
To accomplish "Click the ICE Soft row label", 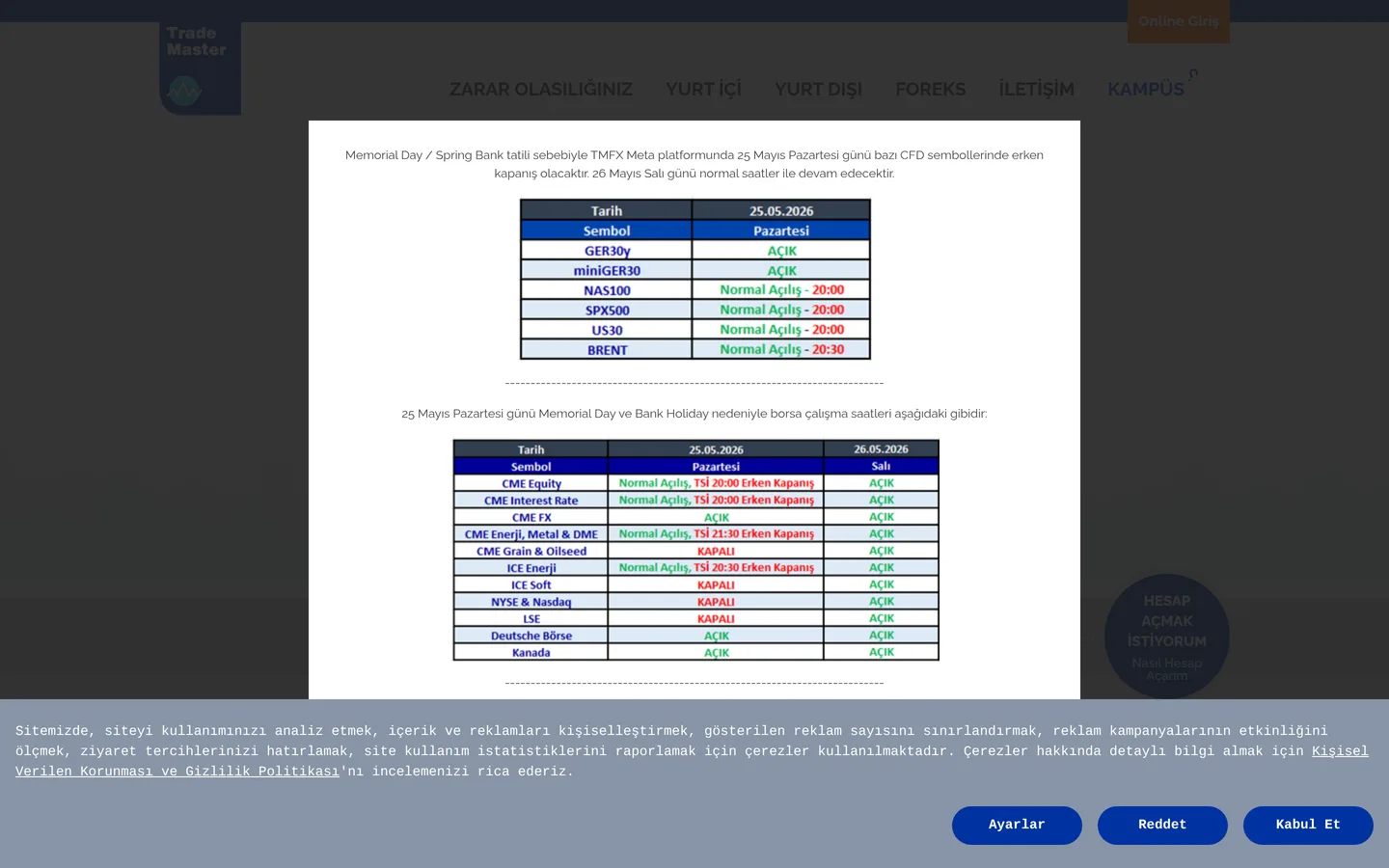I will click(x=531, y=585).
